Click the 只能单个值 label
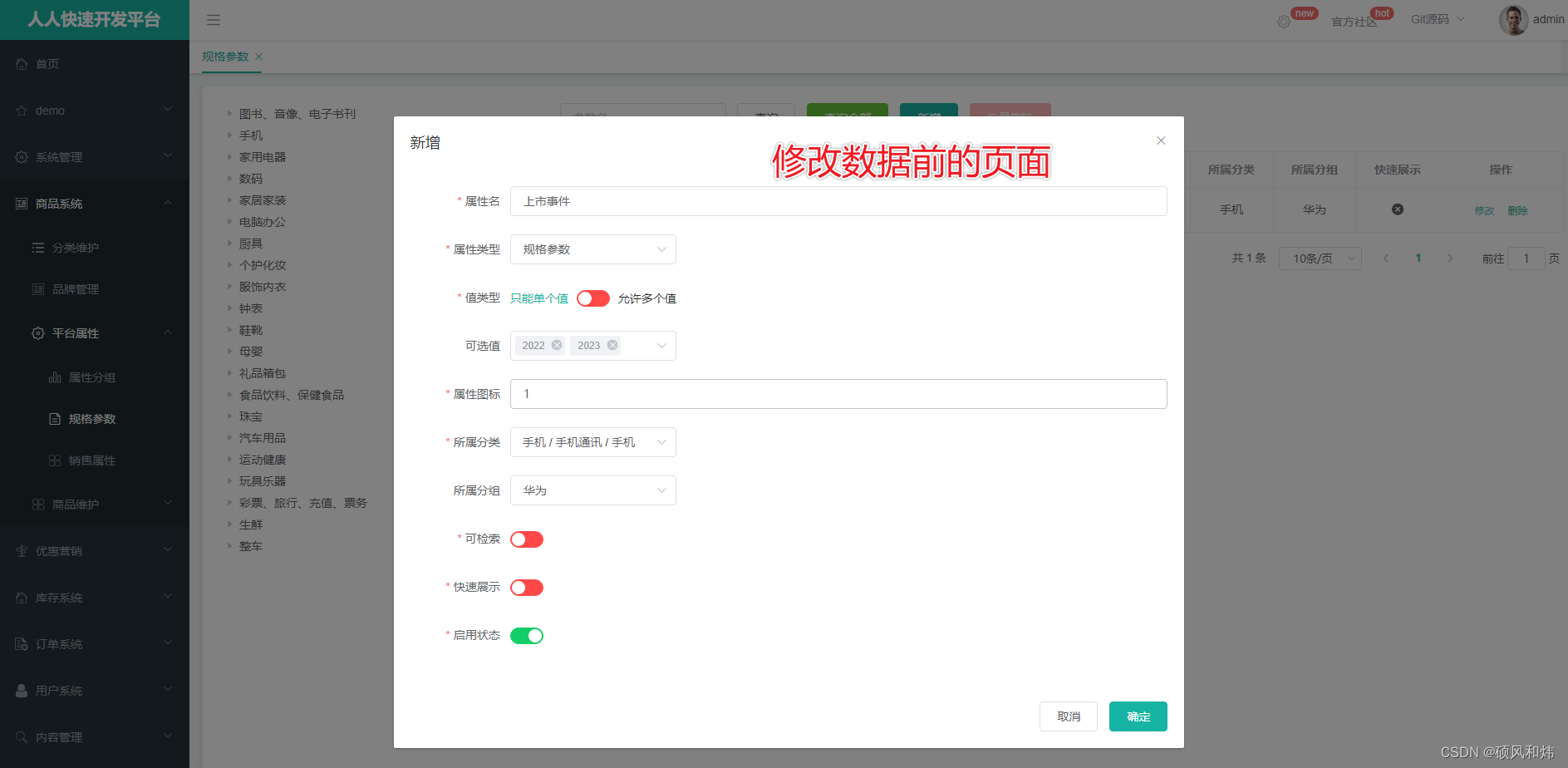Image resolution: width=1568 pixels, height=768 pixels. 539,298
